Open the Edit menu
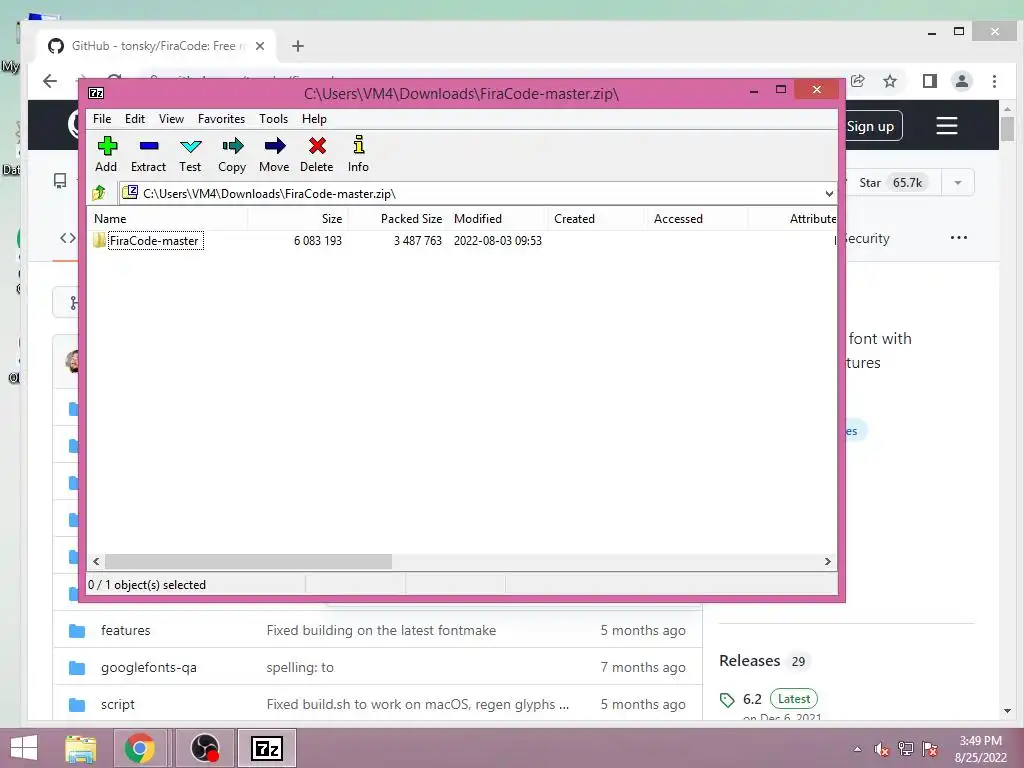Image resolution: width=1024 pixels, height=768 pixels. tap(135, 119)
